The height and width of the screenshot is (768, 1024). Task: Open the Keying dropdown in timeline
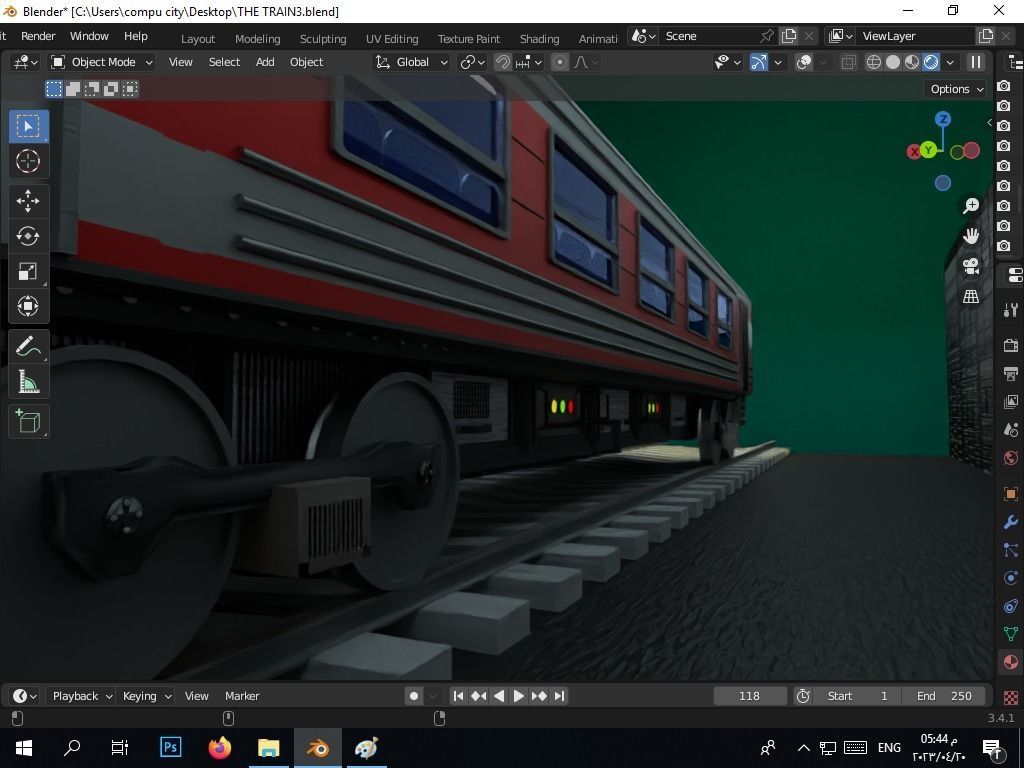point(146,696)
